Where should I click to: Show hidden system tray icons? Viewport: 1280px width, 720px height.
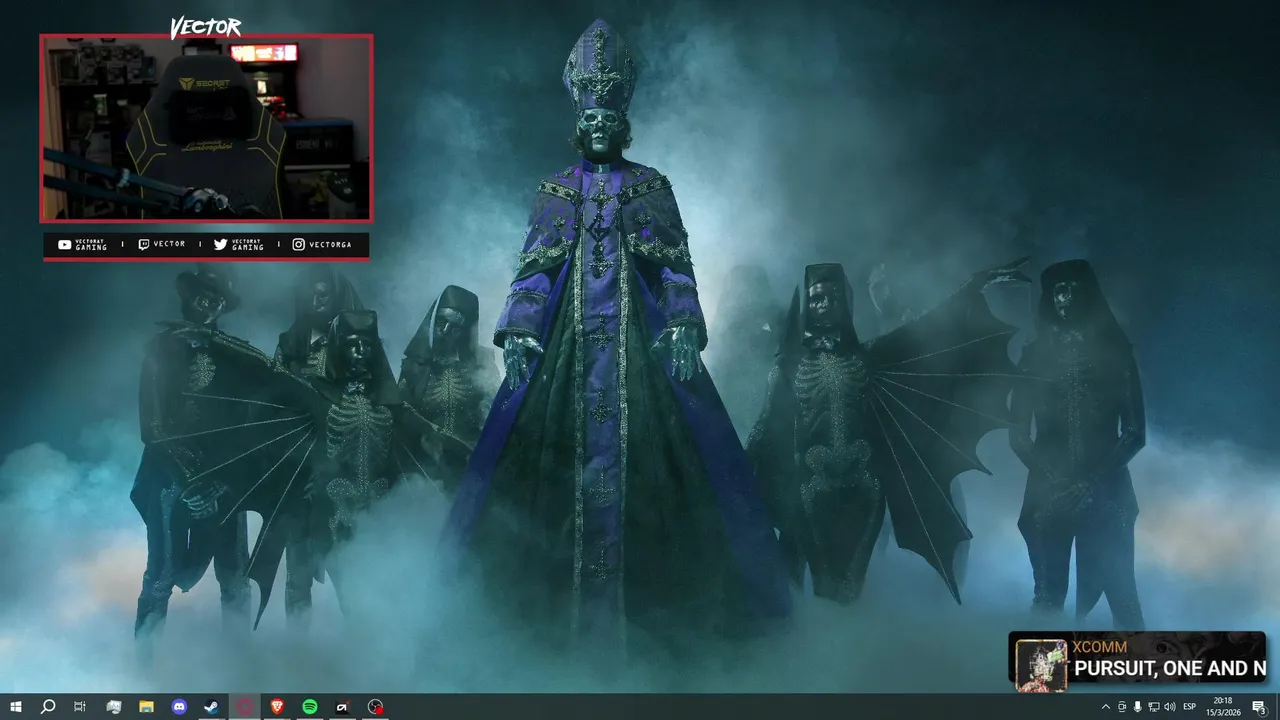[x=1105, y=707]
